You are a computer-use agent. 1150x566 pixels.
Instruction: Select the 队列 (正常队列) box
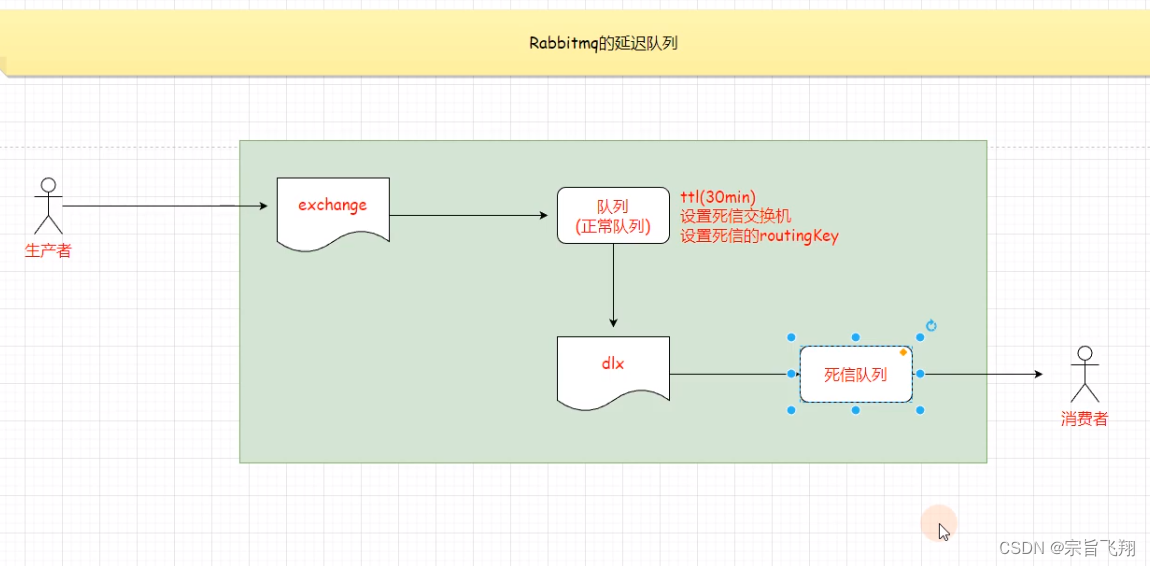tap(613, 216)
